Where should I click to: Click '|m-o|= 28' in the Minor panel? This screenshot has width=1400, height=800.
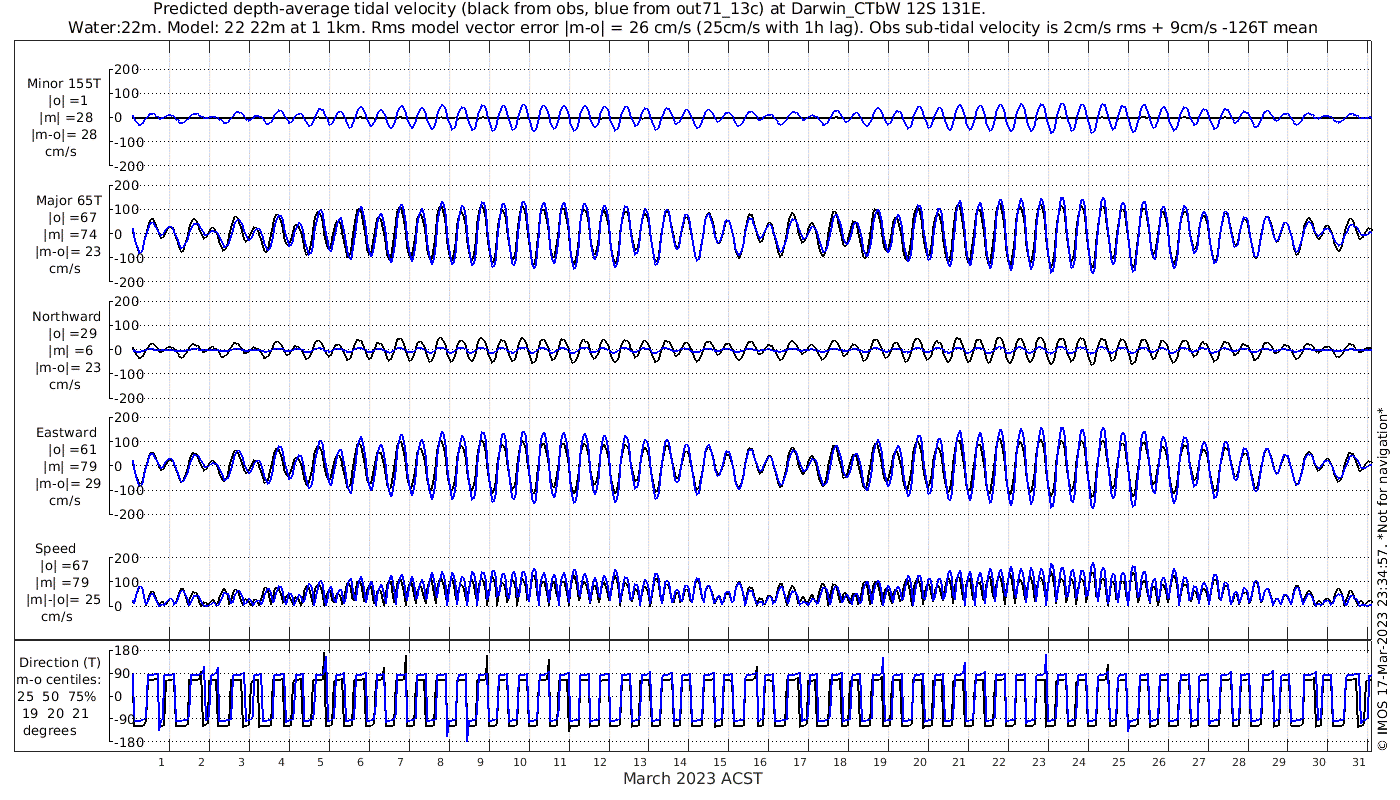coord(64,134)
